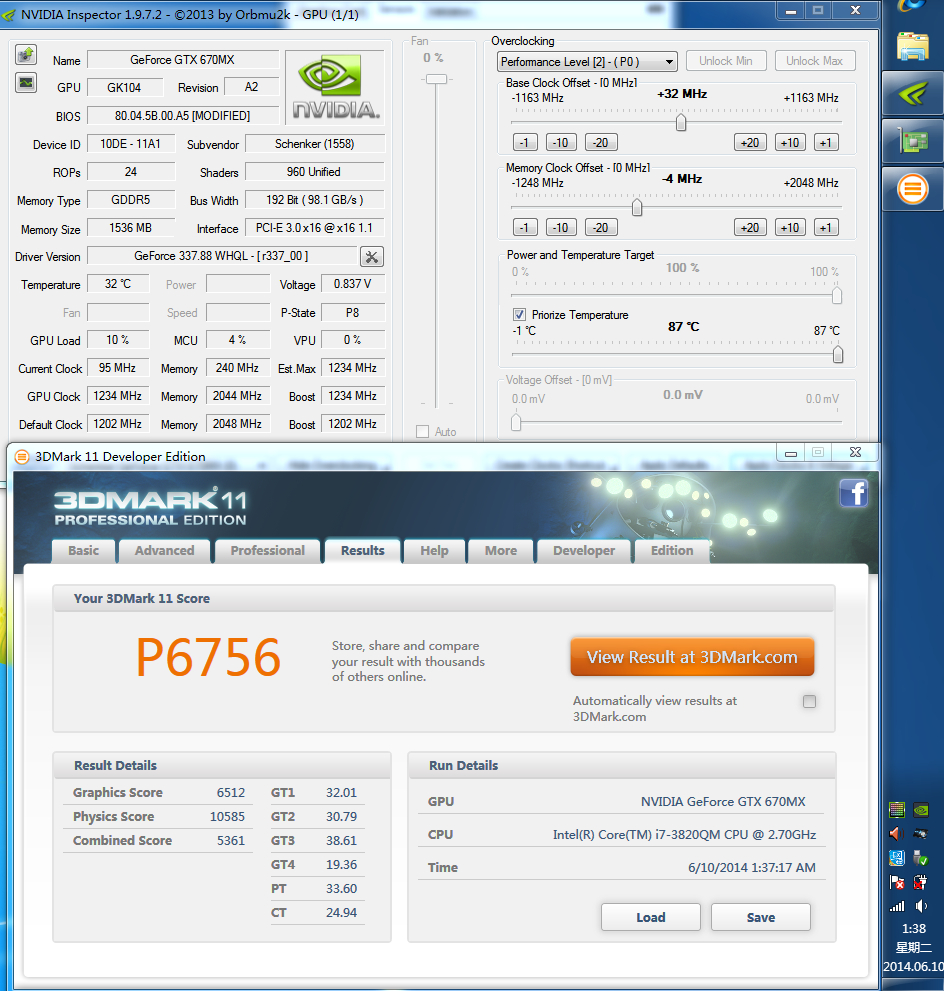This screenshot has height=991, width=944.
Task: Click base clock -10 button
Action: point(561,143)
